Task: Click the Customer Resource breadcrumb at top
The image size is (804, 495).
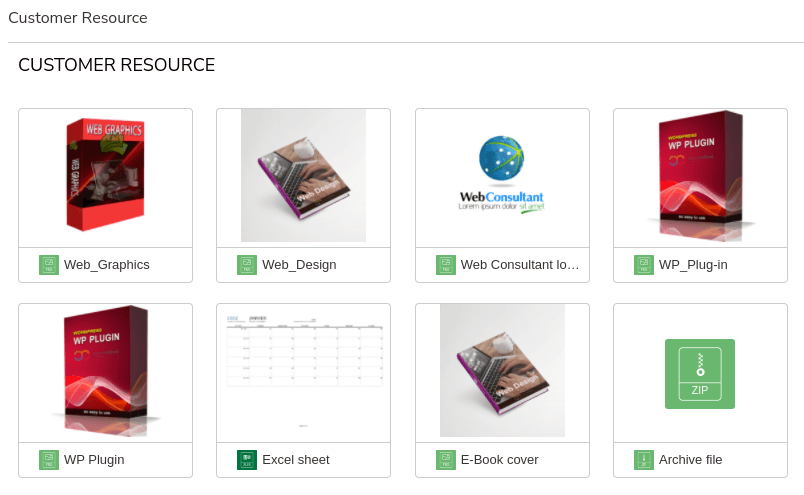Action: (78, 18)
